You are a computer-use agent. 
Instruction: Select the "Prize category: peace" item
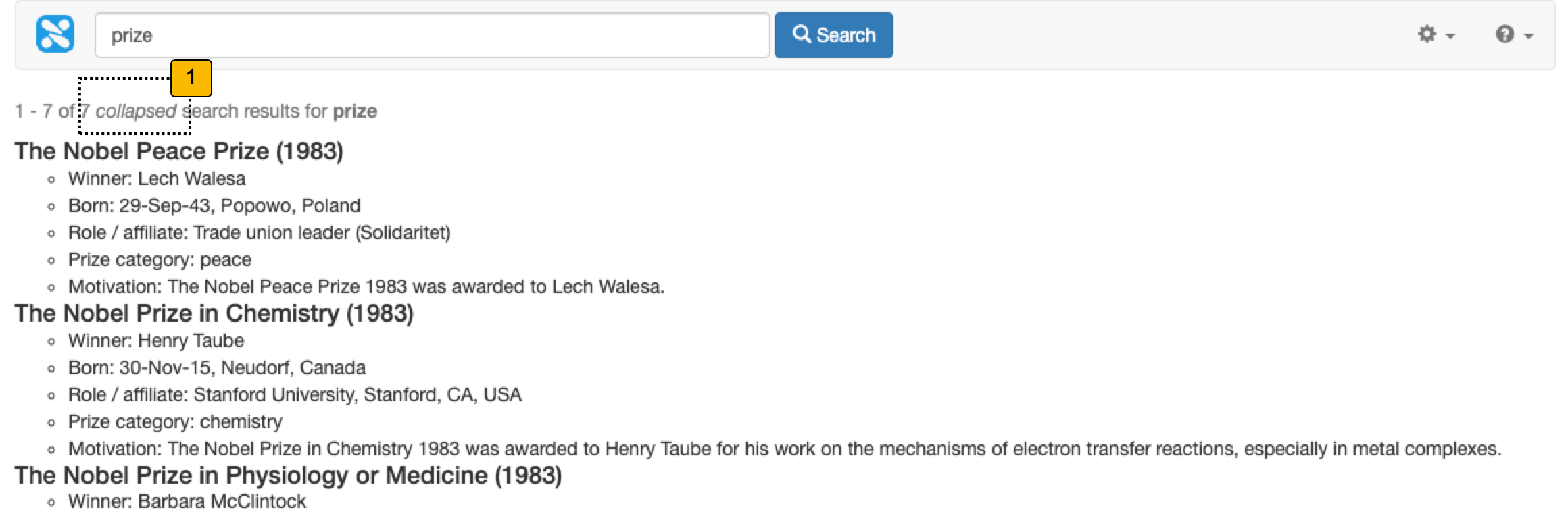tap(160, 260)
